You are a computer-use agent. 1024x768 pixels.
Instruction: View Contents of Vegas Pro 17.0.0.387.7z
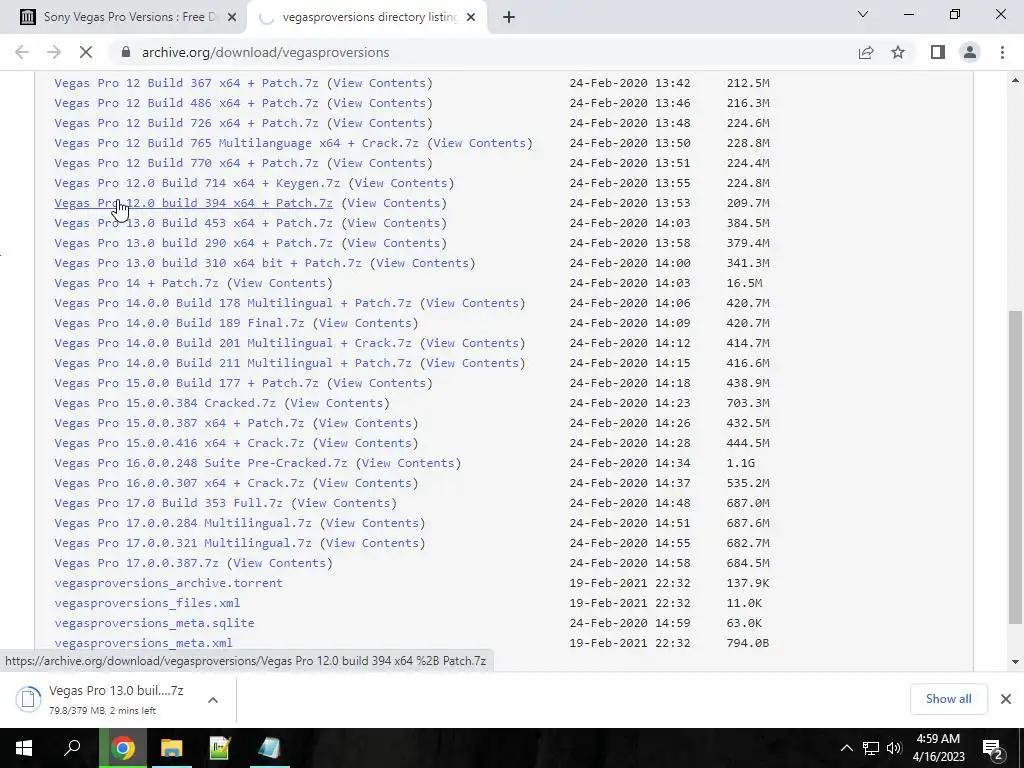pyautogui.click(x=280, y=563)
